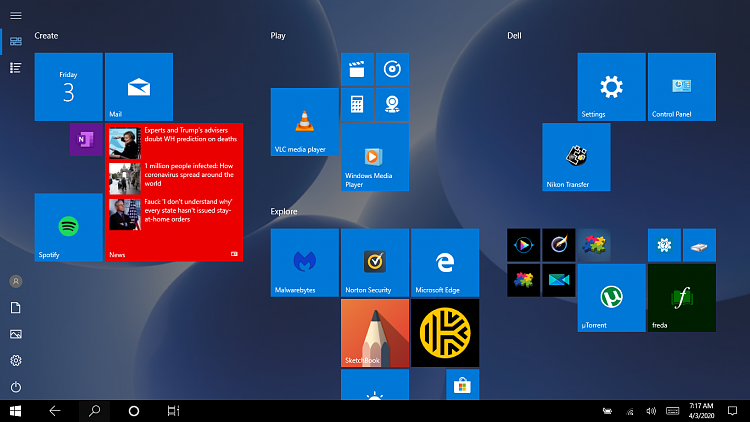The width and height of the screenshot is (750, 422).
Task: Select the 'Explore' group heading
Action: (284, 211)
